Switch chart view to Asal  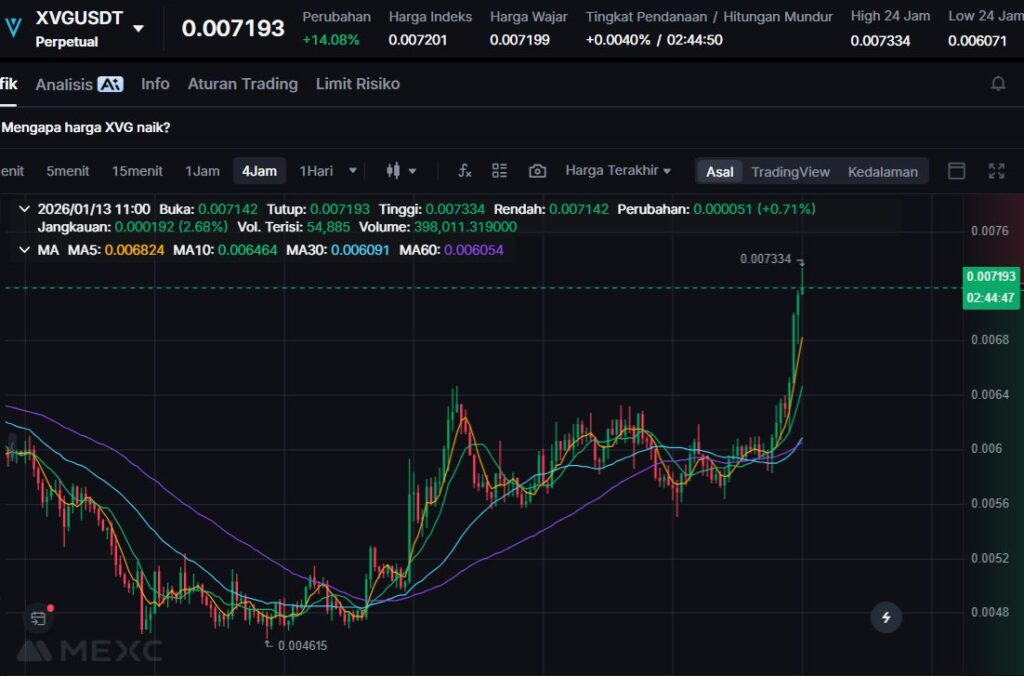pyautogui.click(x=720, y=171)
